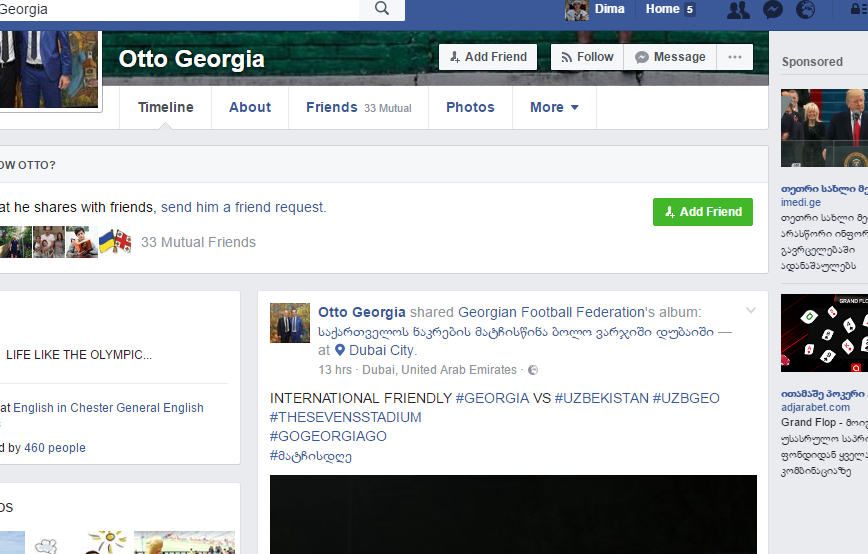Open the #GOGEORGIAGO hashtag
Screen dimensions: 868x554
click(328, 436)
